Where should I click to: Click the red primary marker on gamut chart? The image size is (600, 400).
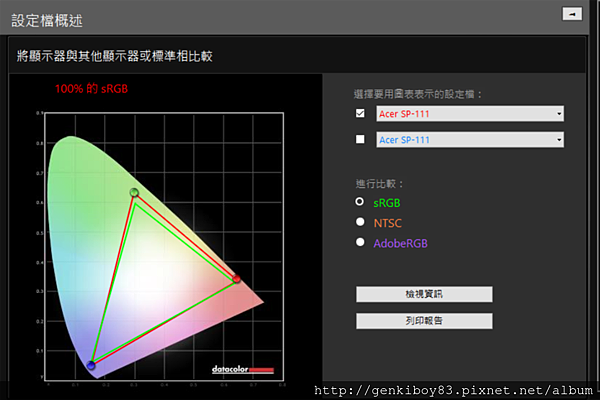pos(236,278)
